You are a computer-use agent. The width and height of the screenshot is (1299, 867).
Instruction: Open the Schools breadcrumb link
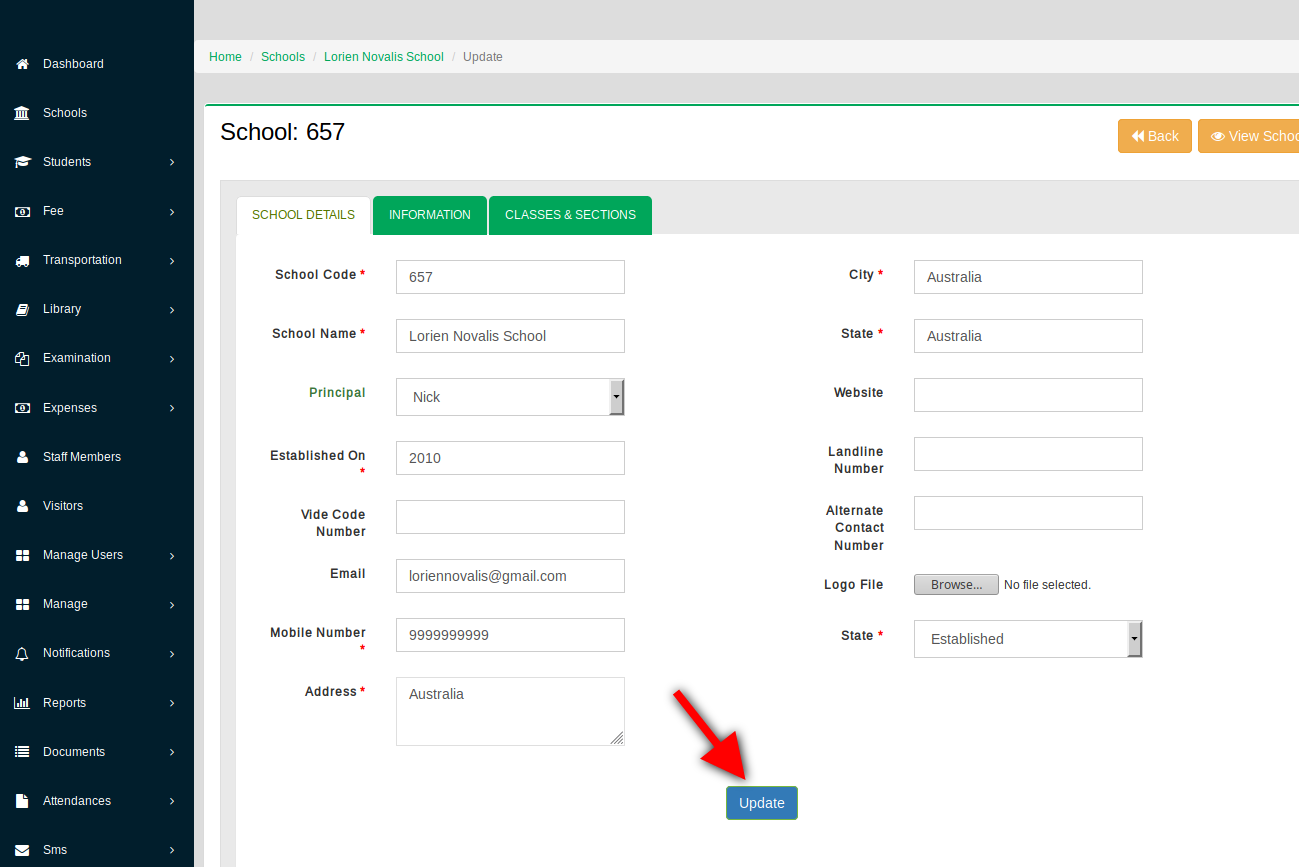tap(283, 57)
